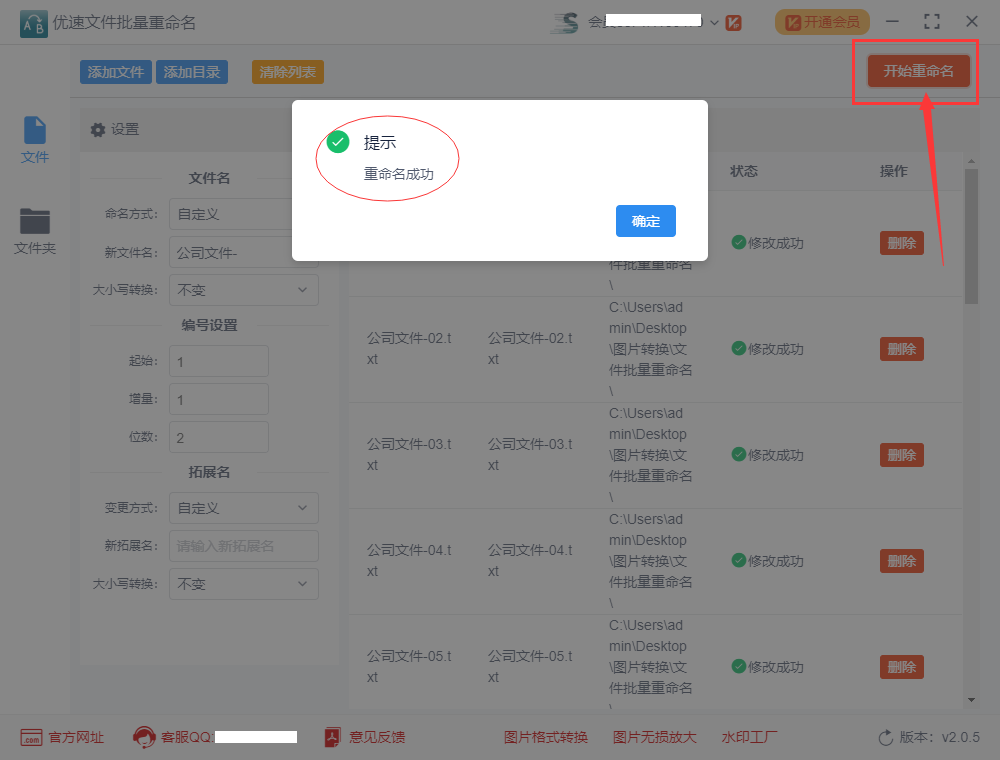
Task: Click the 确定 button in the dialog
Action: tap(645, 222)
